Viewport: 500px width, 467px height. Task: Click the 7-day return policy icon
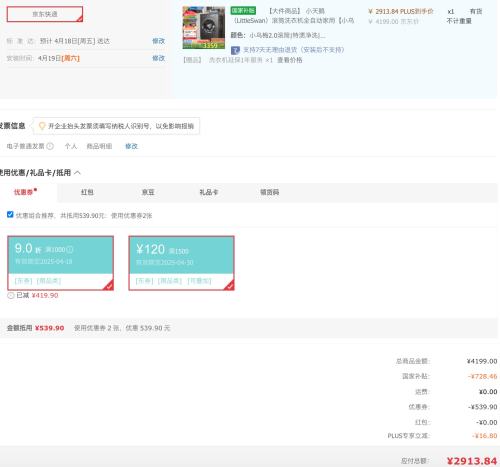click(x=235, y=50)
